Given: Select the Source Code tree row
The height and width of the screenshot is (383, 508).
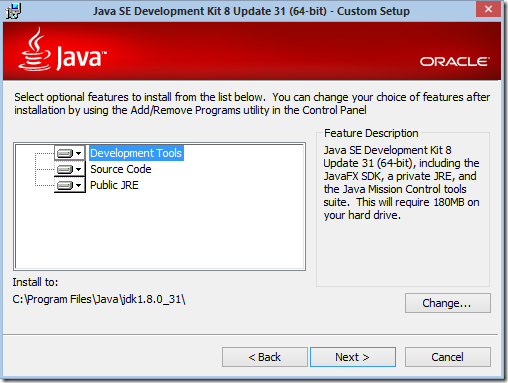Looking at the screenshot, I should click(121, 169).
